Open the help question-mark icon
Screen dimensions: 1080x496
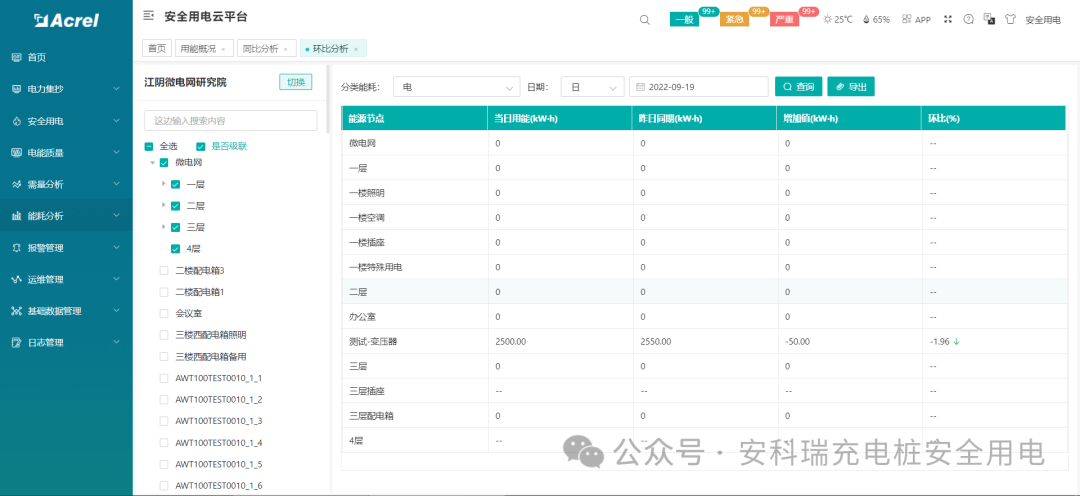pyautogui.click(x=968, y=19)
